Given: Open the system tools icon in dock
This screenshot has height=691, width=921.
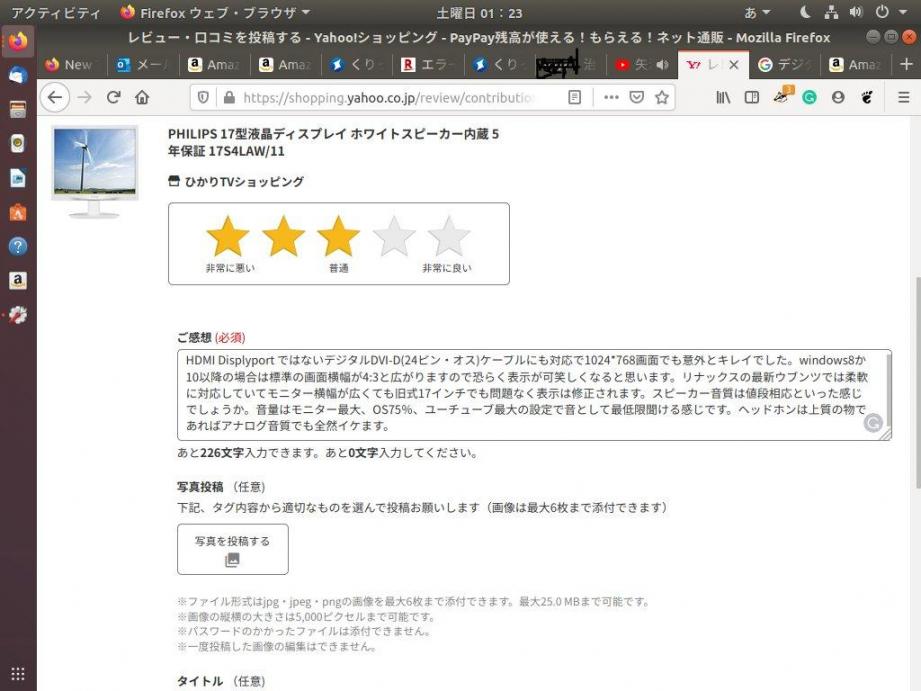Looking at the screenshot, I should click(x=18, y=315).
